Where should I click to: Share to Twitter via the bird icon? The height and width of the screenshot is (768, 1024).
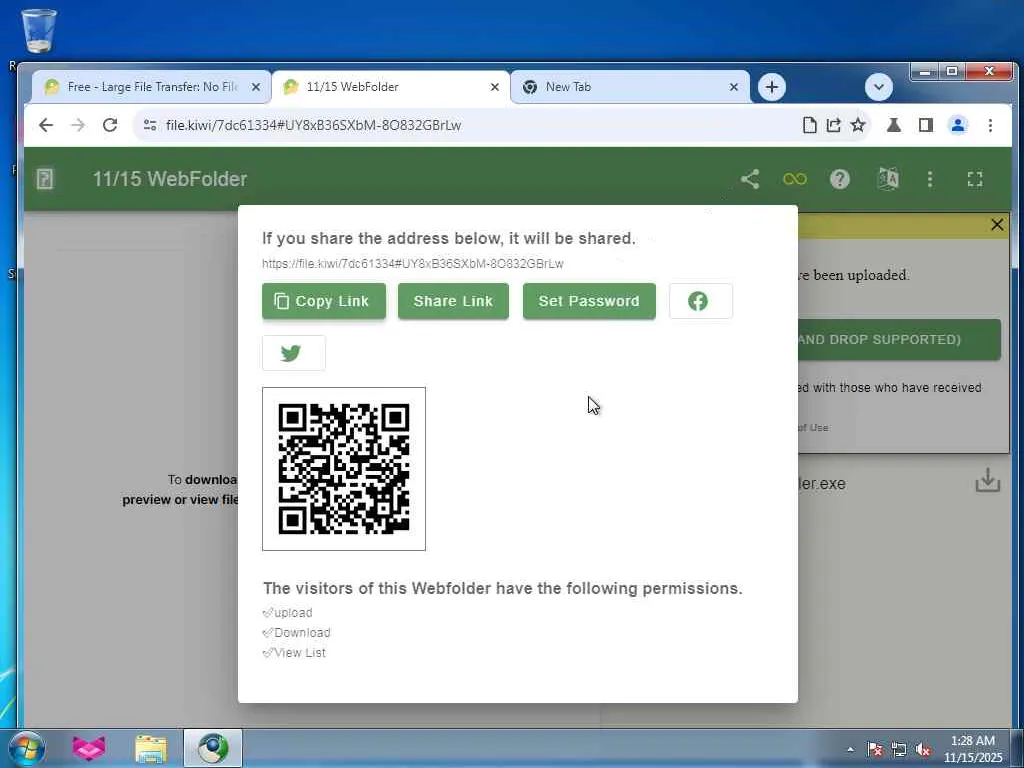294,353
